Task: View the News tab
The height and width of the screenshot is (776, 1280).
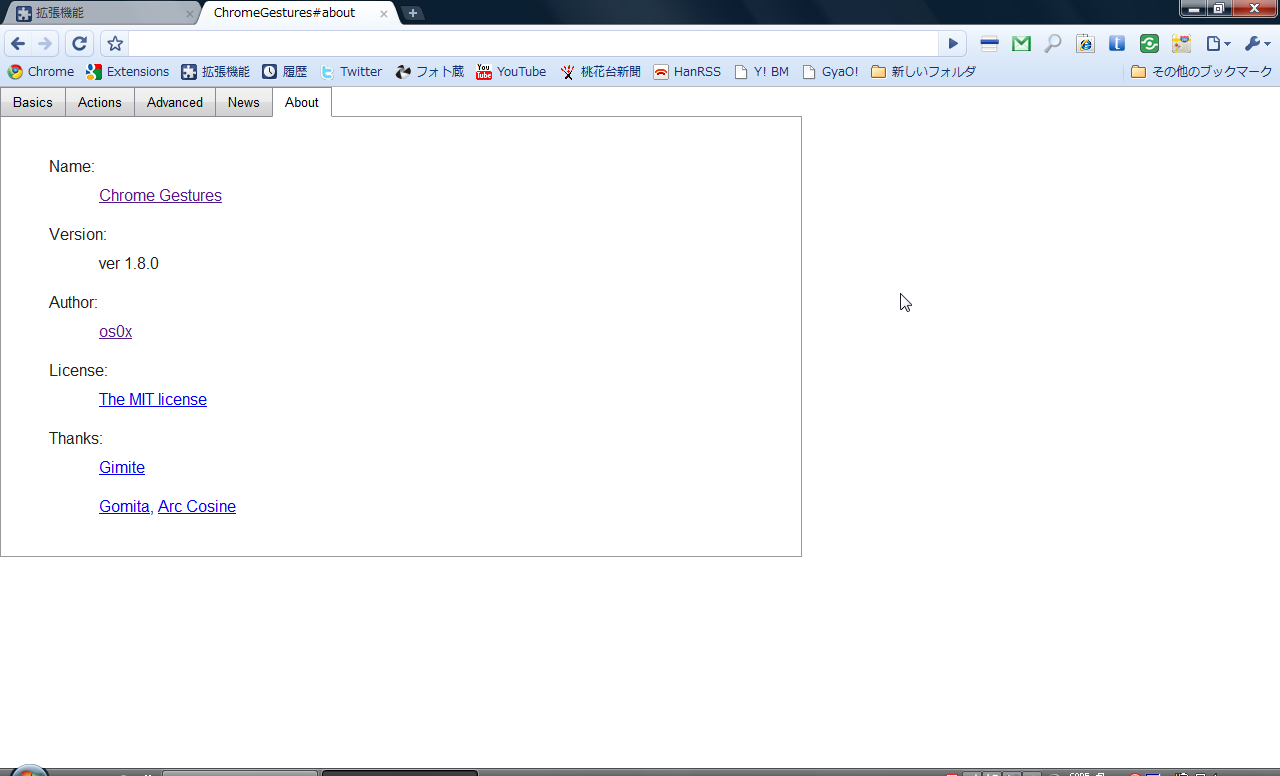Action: pyautogui.click(x=244, y=102)
